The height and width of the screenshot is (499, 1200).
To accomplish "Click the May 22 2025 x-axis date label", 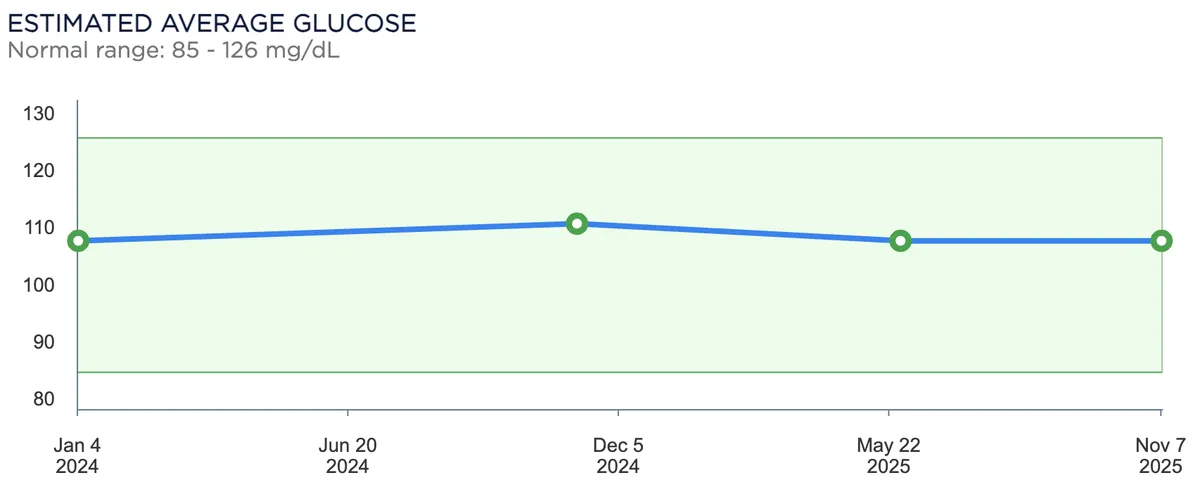I will coord(889,456).
